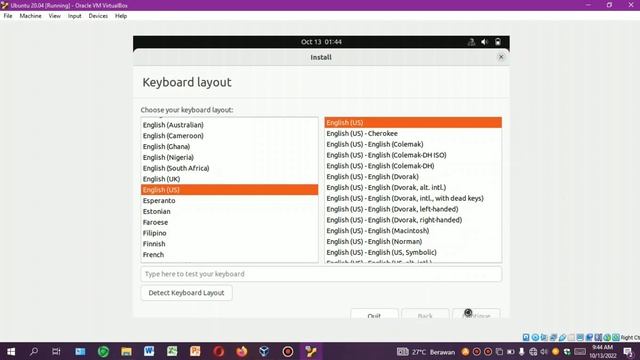Open VirtualBox Manager cube icon in taskbar
Screen dimensions: 640x360
(264, 351)
